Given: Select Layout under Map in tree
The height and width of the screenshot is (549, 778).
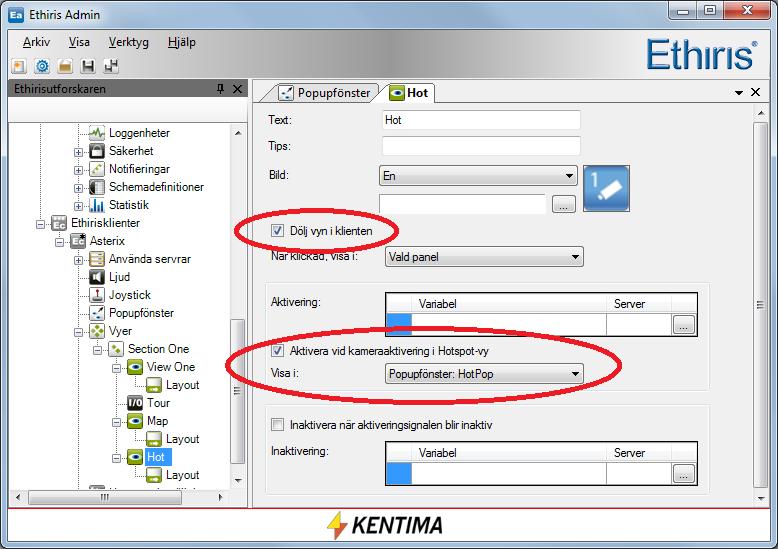Looking at the screenshot, I should 183,439.
